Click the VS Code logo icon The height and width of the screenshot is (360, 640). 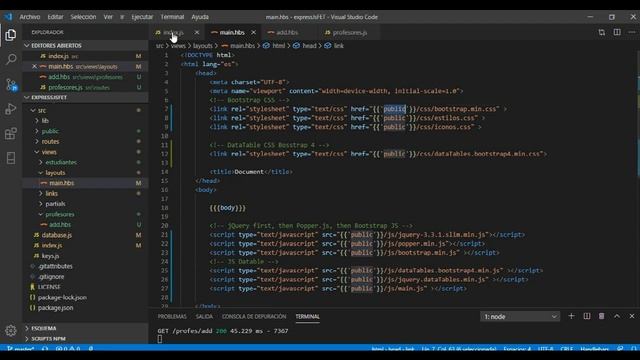pyautogui.click(x=8, y=17)
